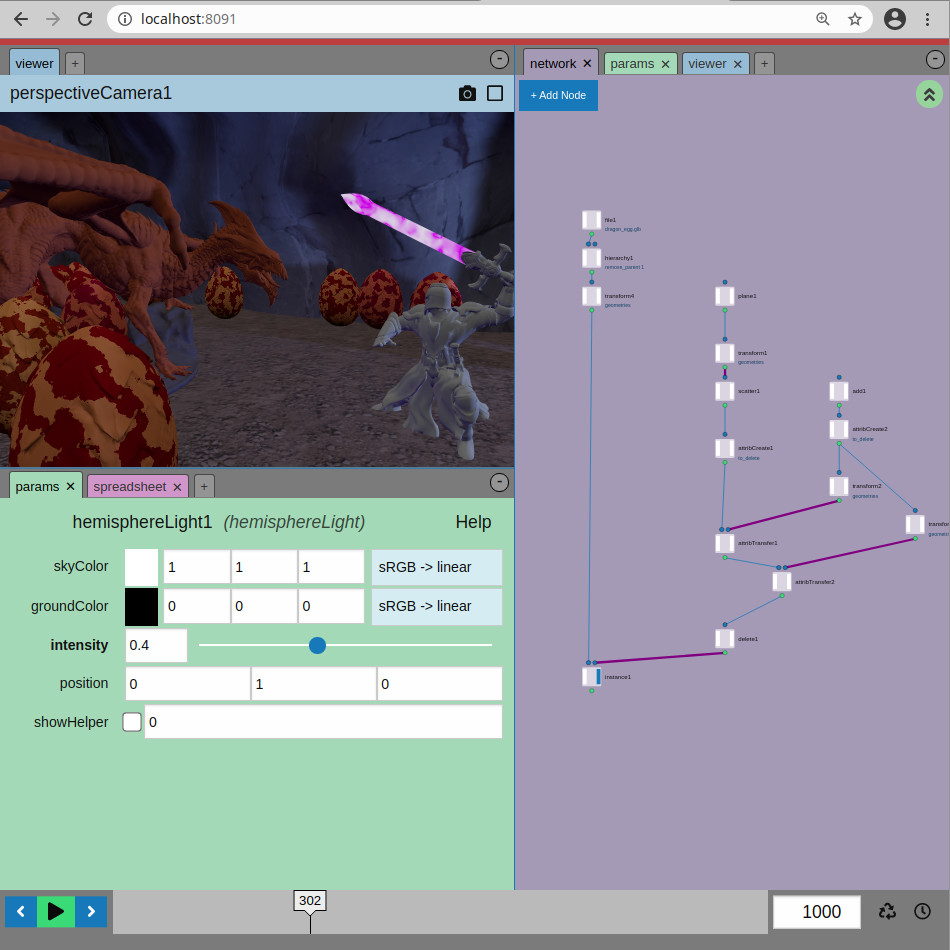Click perspectiveCamera1 camera title

coord(91,93)
